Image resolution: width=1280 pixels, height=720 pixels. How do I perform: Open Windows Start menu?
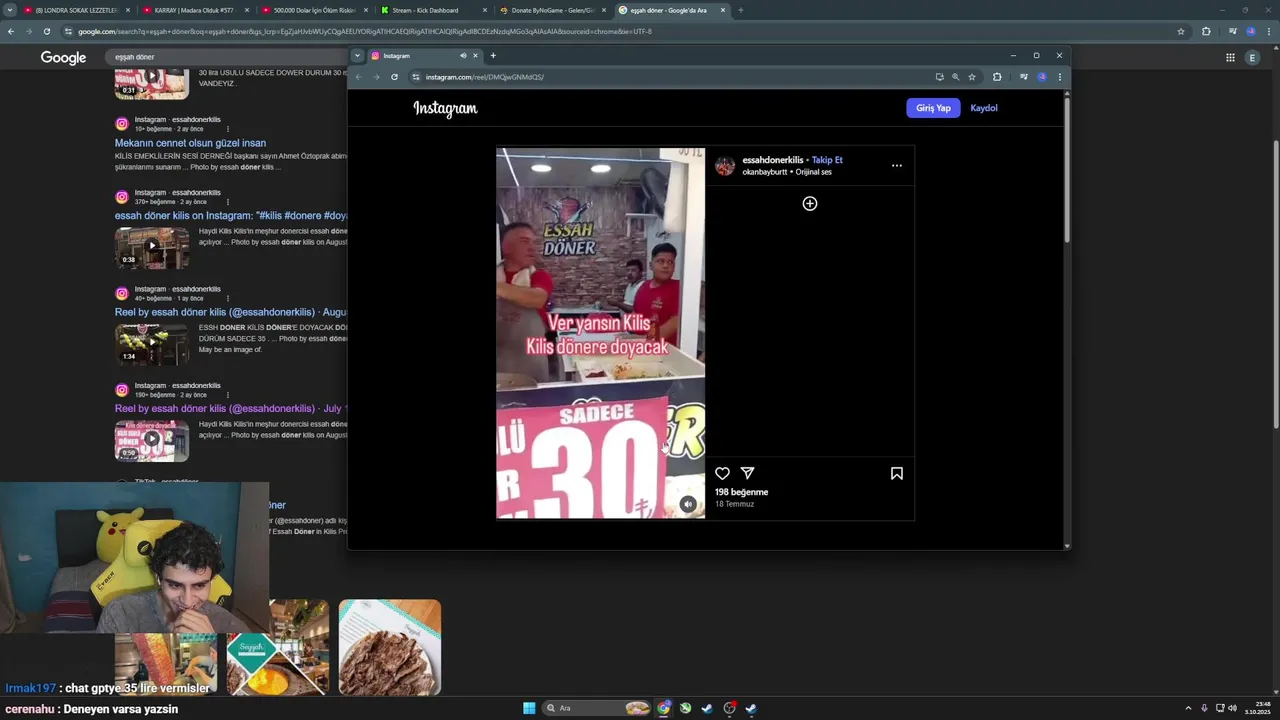click(529, 708)
